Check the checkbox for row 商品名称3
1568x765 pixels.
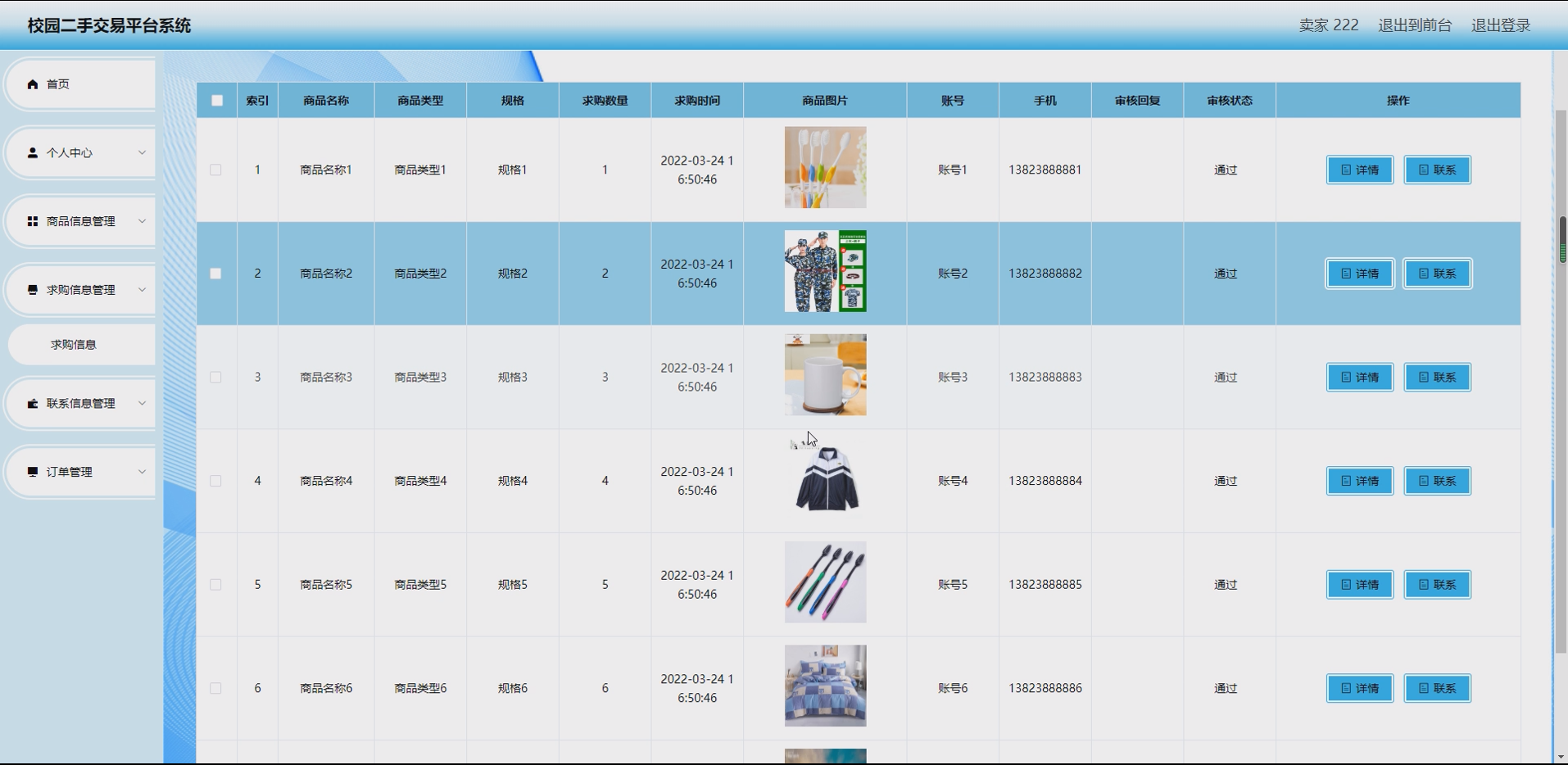click(x=215, y=377)
